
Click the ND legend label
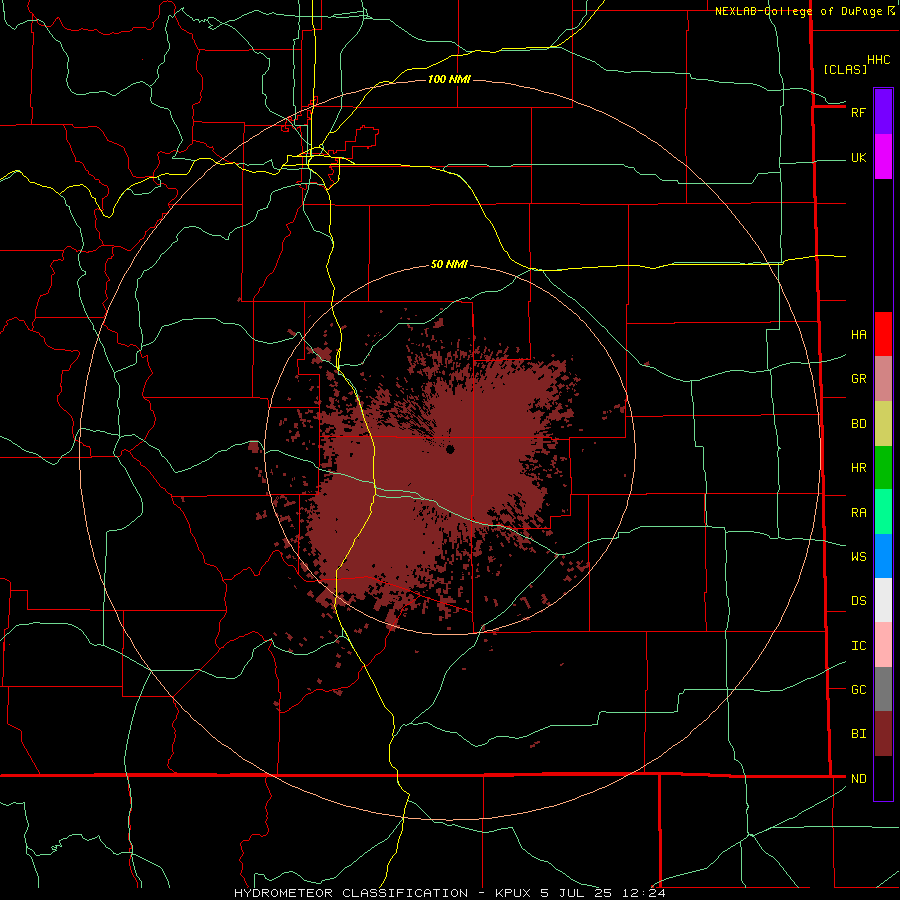858,779
